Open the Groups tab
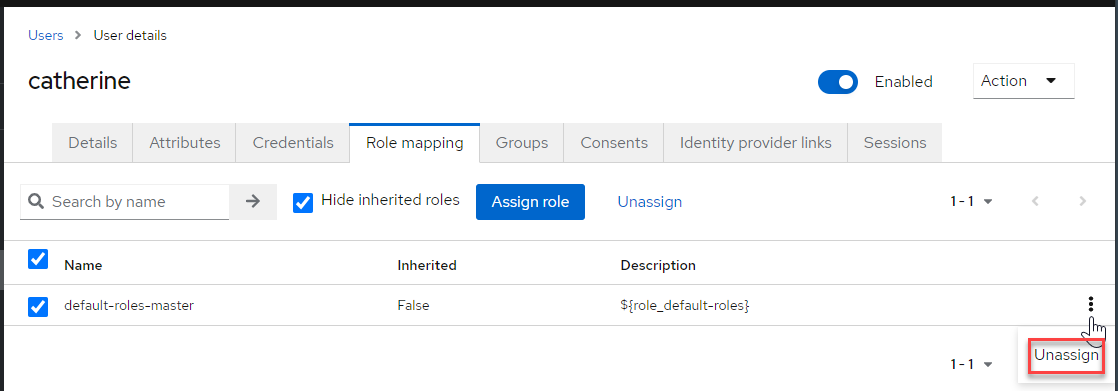The height and width of the screenshot is (391, 1118). (522, 143)
